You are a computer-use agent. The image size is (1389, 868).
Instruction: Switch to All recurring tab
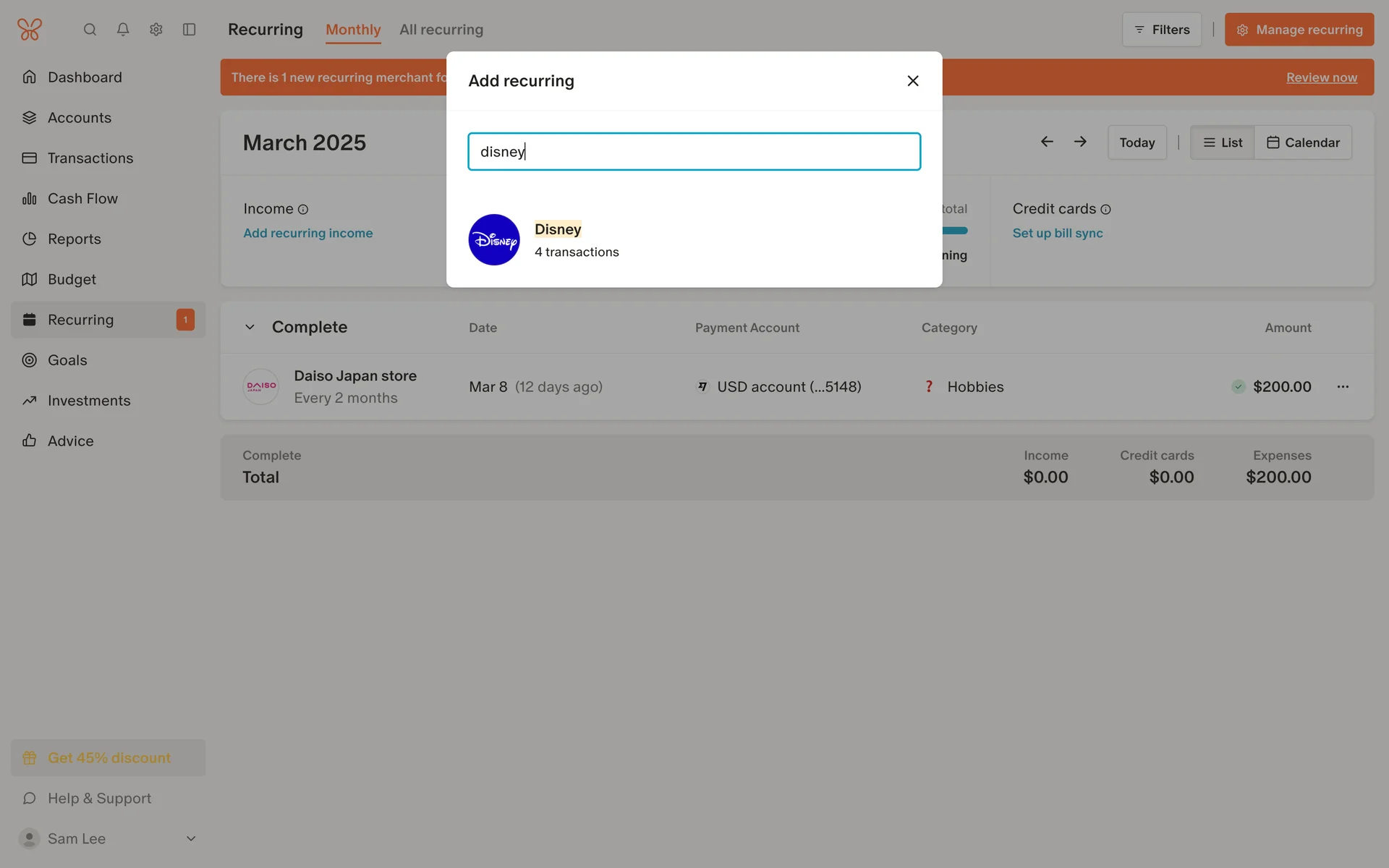point(441,30)
